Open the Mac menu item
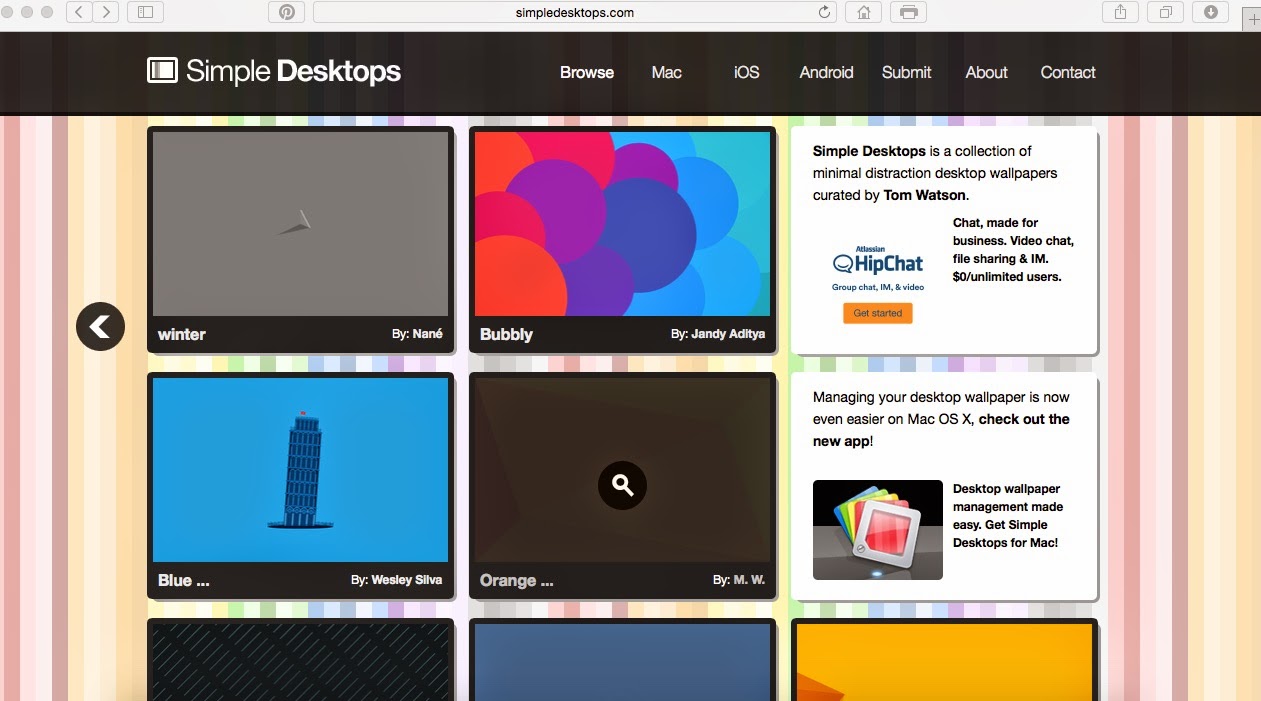The image size is (1261, 701). (666, 72)
